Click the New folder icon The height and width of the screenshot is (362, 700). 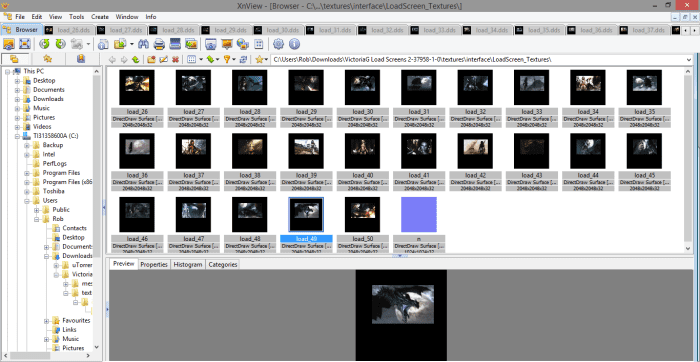151,59
